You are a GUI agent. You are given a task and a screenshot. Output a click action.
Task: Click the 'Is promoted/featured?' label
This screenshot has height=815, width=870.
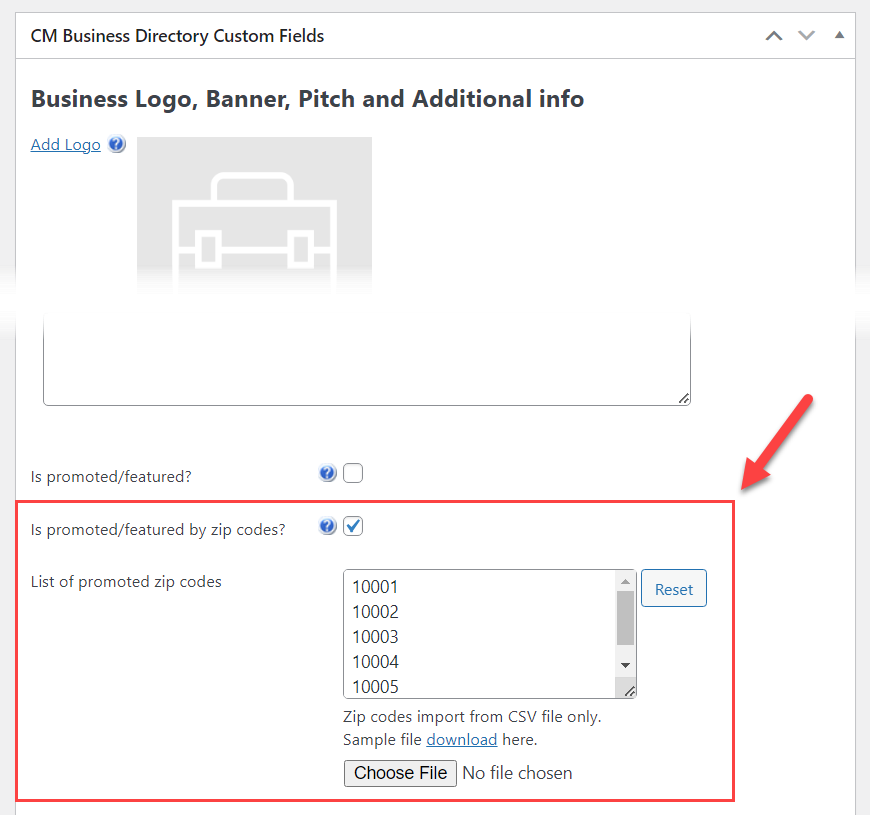[111, 477]
